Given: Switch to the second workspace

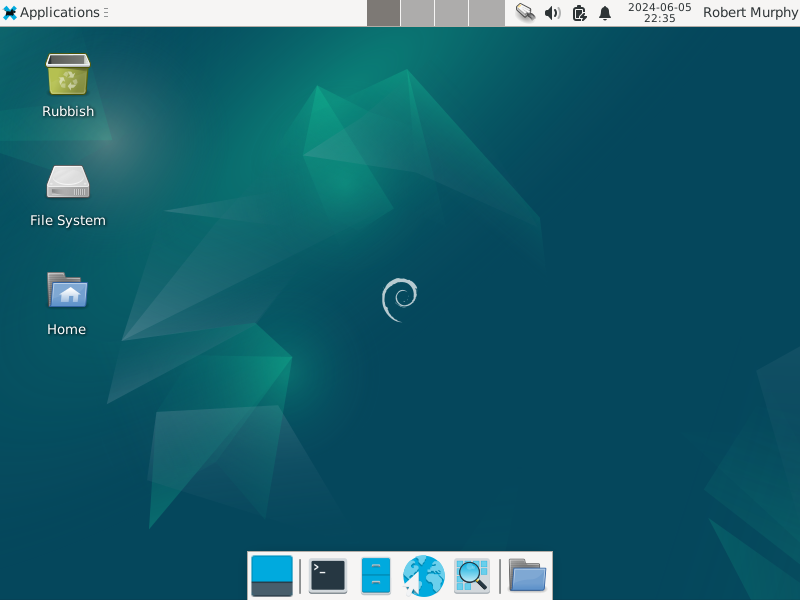Looking at the screenshot, I should coord(417,13).
